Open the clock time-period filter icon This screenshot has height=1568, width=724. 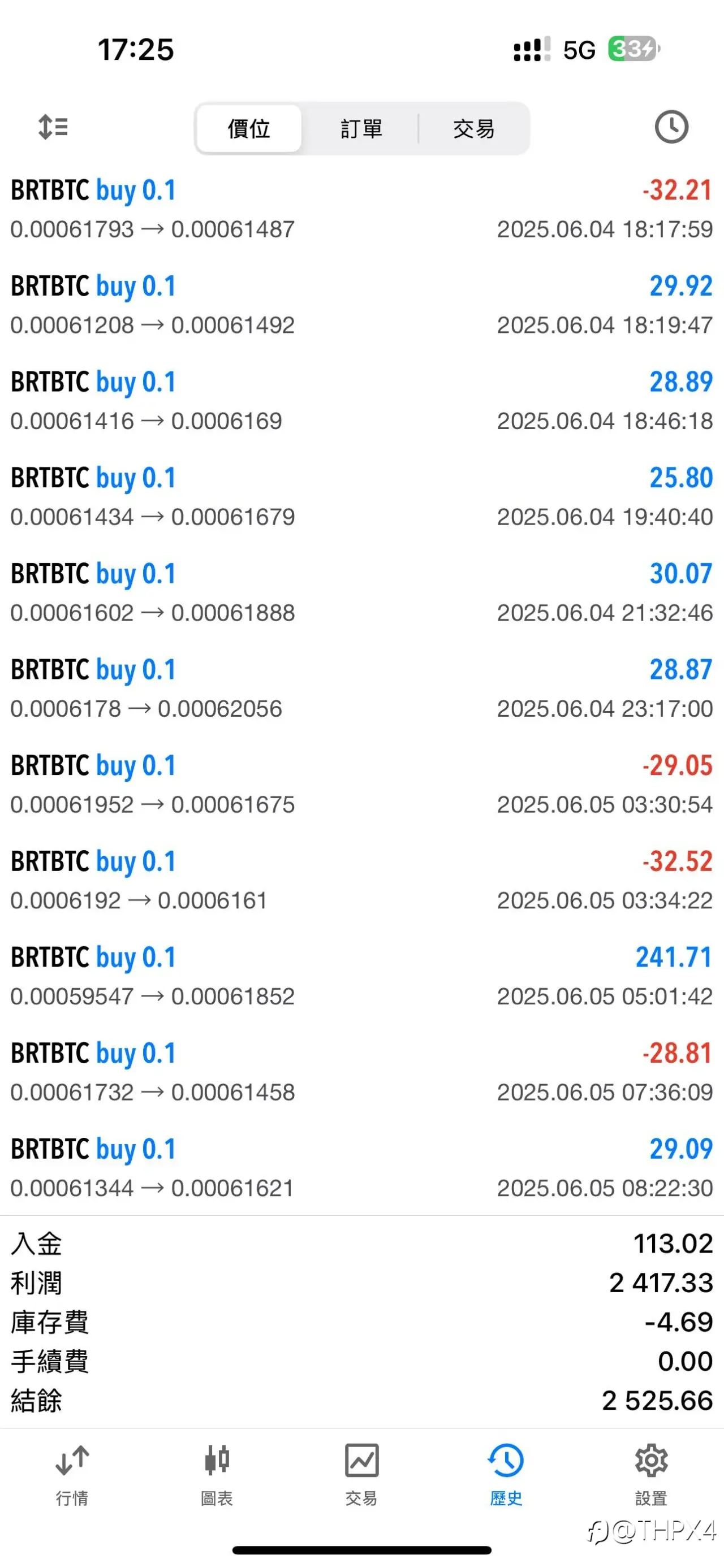tap(671, 127)
